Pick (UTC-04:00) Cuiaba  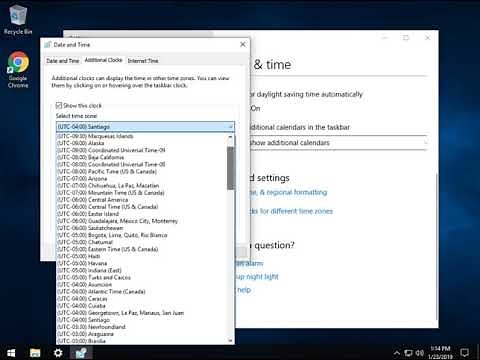tap(142, 306)
